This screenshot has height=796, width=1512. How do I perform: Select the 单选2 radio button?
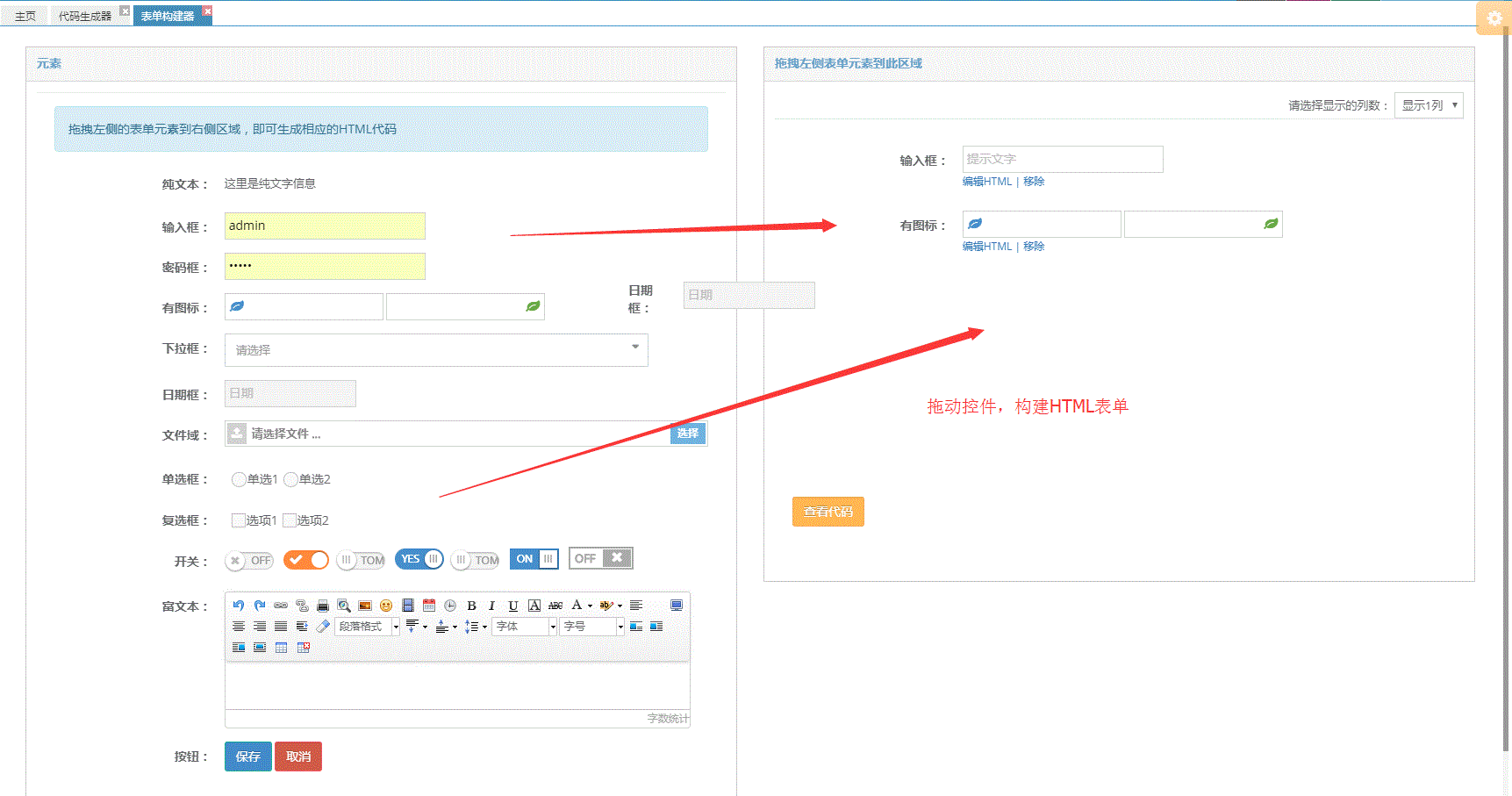290,479
